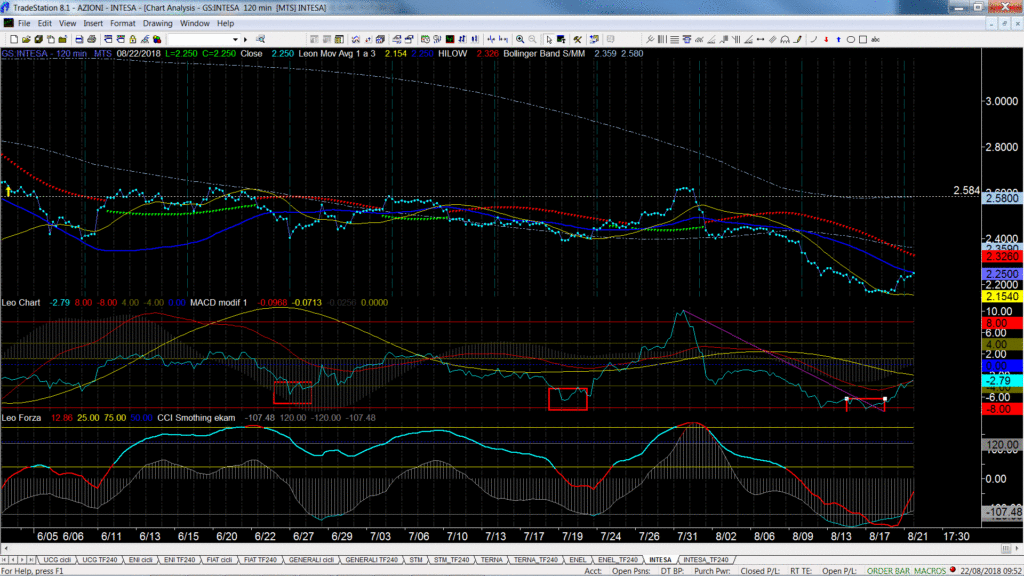1024x576 pixels.
Task: Click the HILOW indicator label
Action: pos(453,54)
